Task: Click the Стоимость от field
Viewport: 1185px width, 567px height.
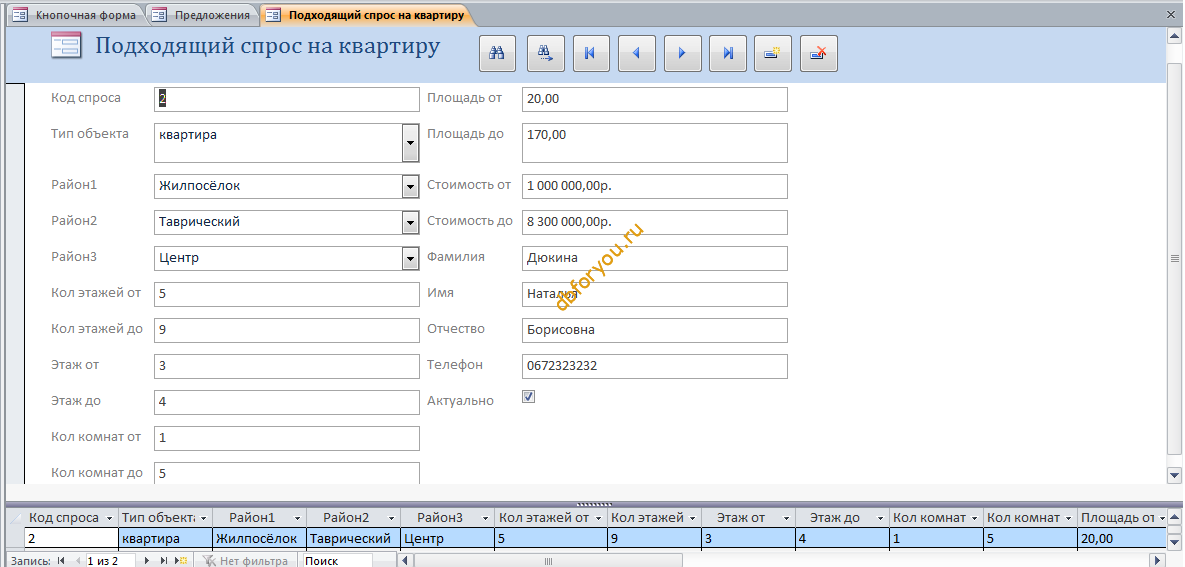Action: click(654, 186)
